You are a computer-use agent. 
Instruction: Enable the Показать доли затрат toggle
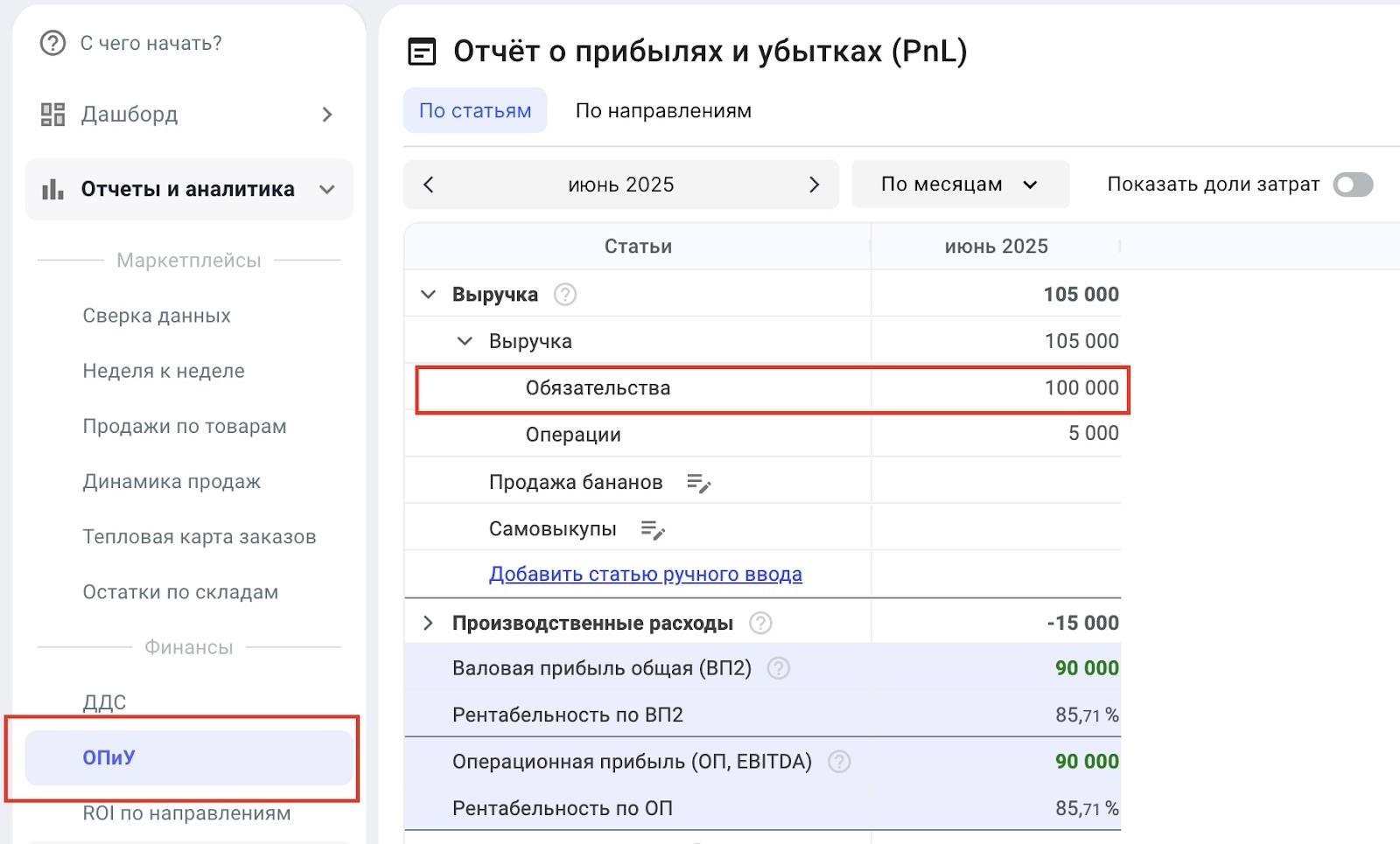coord(1352,185)
